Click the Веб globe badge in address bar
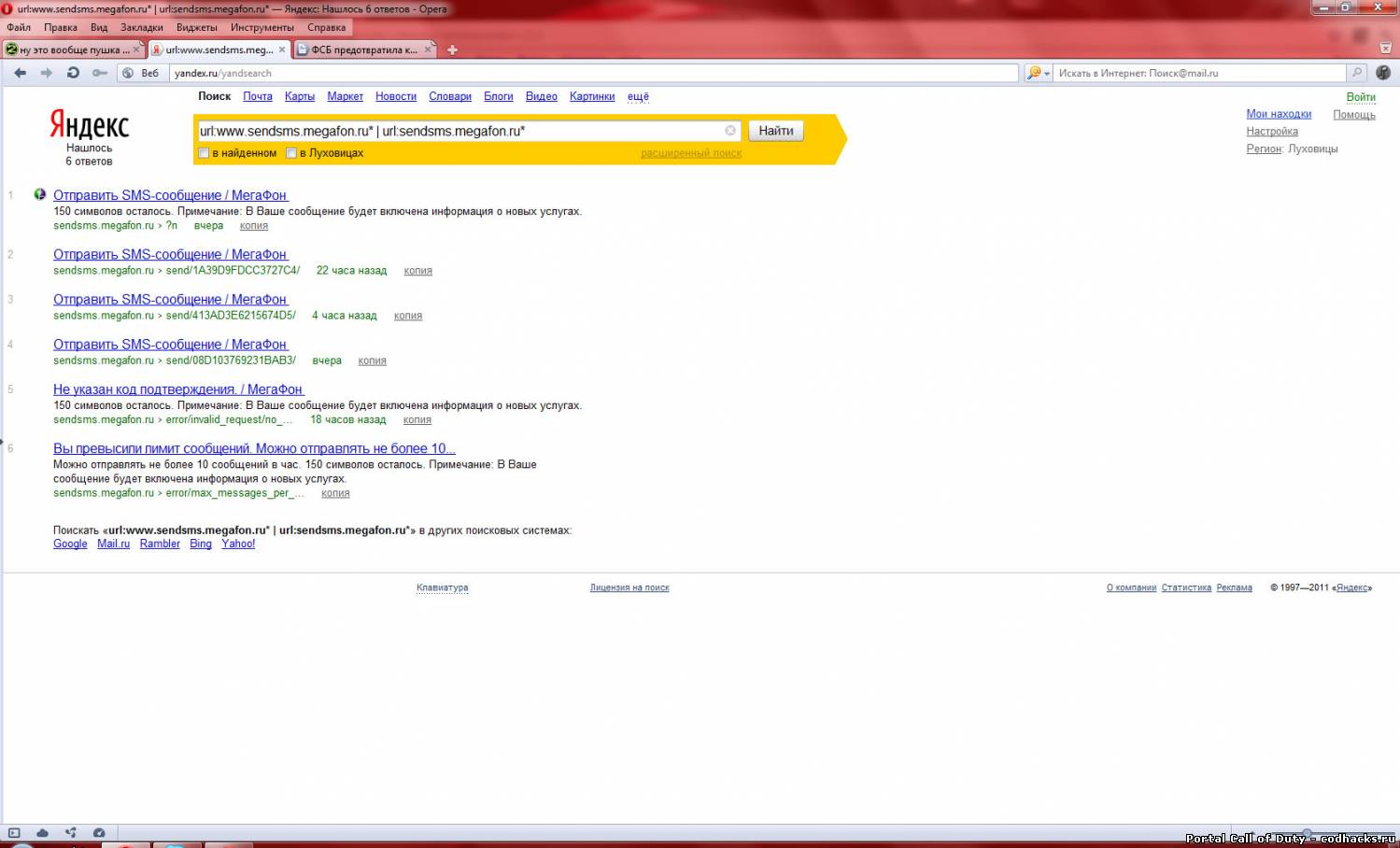 pyautogui.click(x=142, y=73)
